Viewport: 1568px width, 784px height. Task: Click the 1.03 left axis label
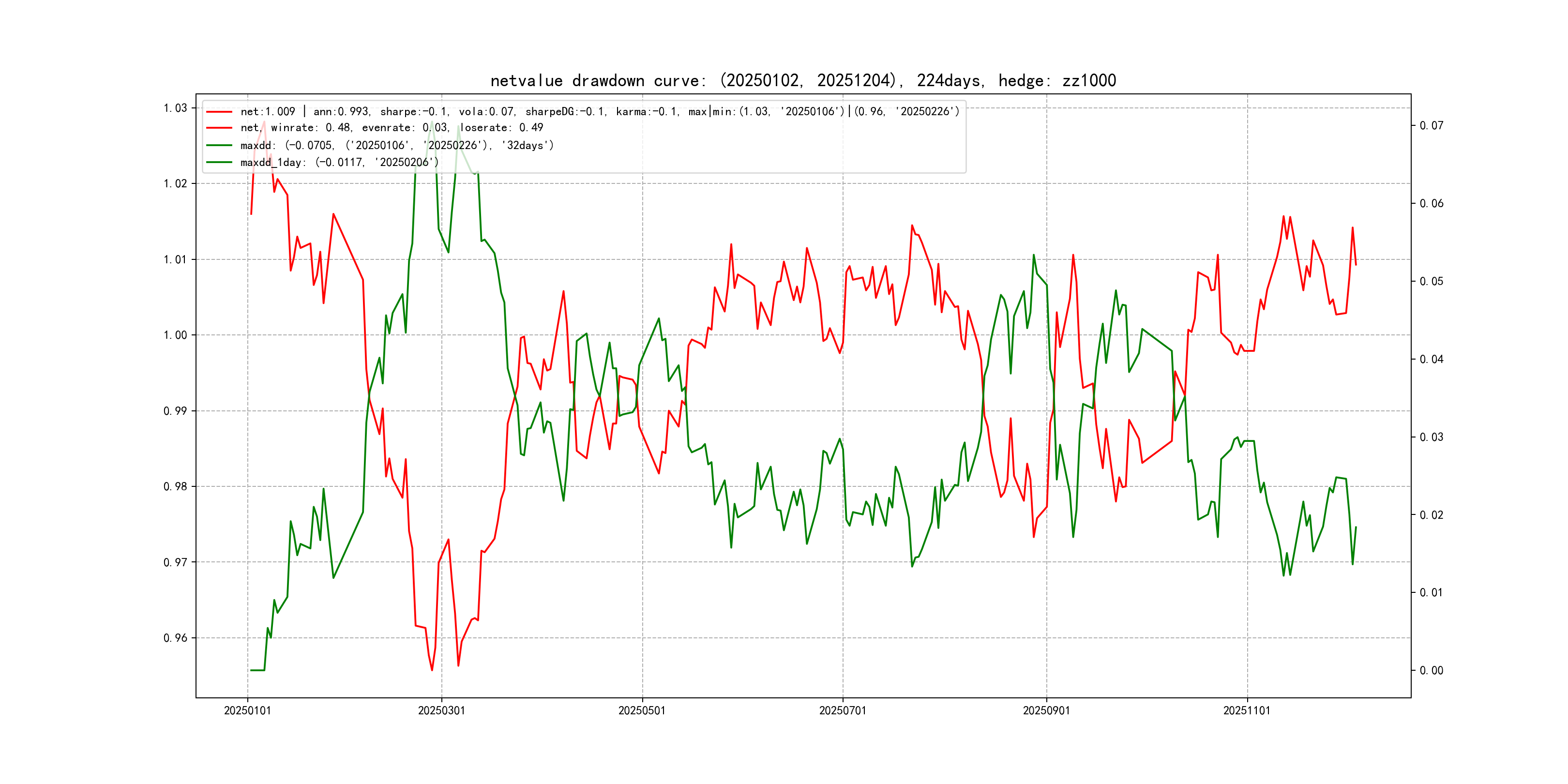coord(175,108)
